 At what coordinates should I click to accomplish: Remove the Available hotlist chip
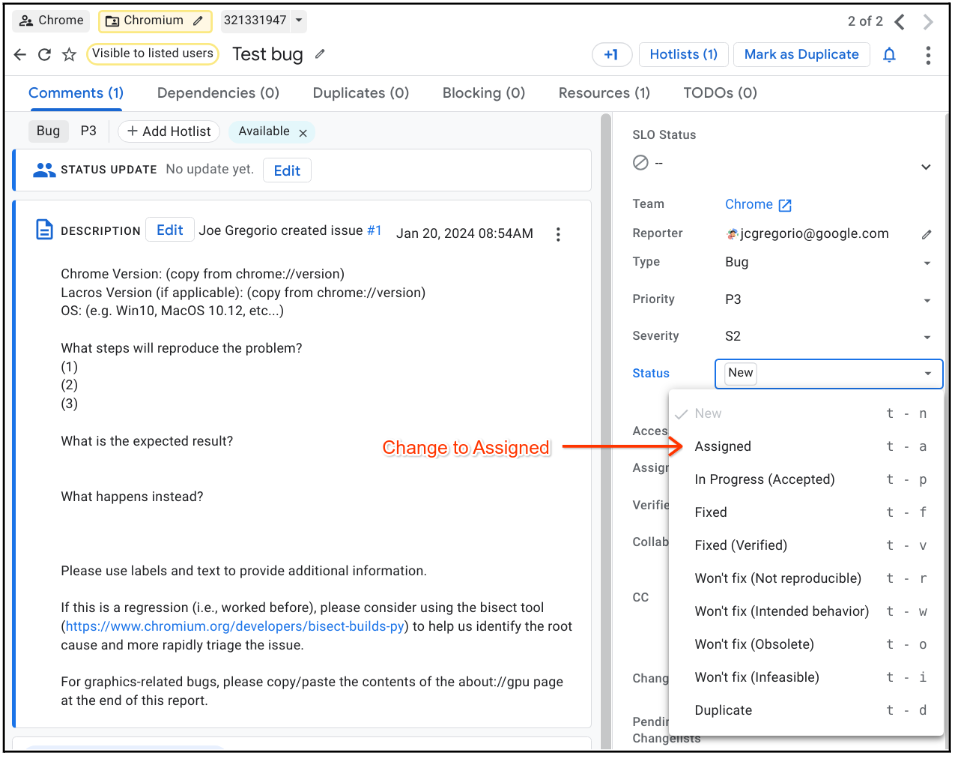(303, 132)
